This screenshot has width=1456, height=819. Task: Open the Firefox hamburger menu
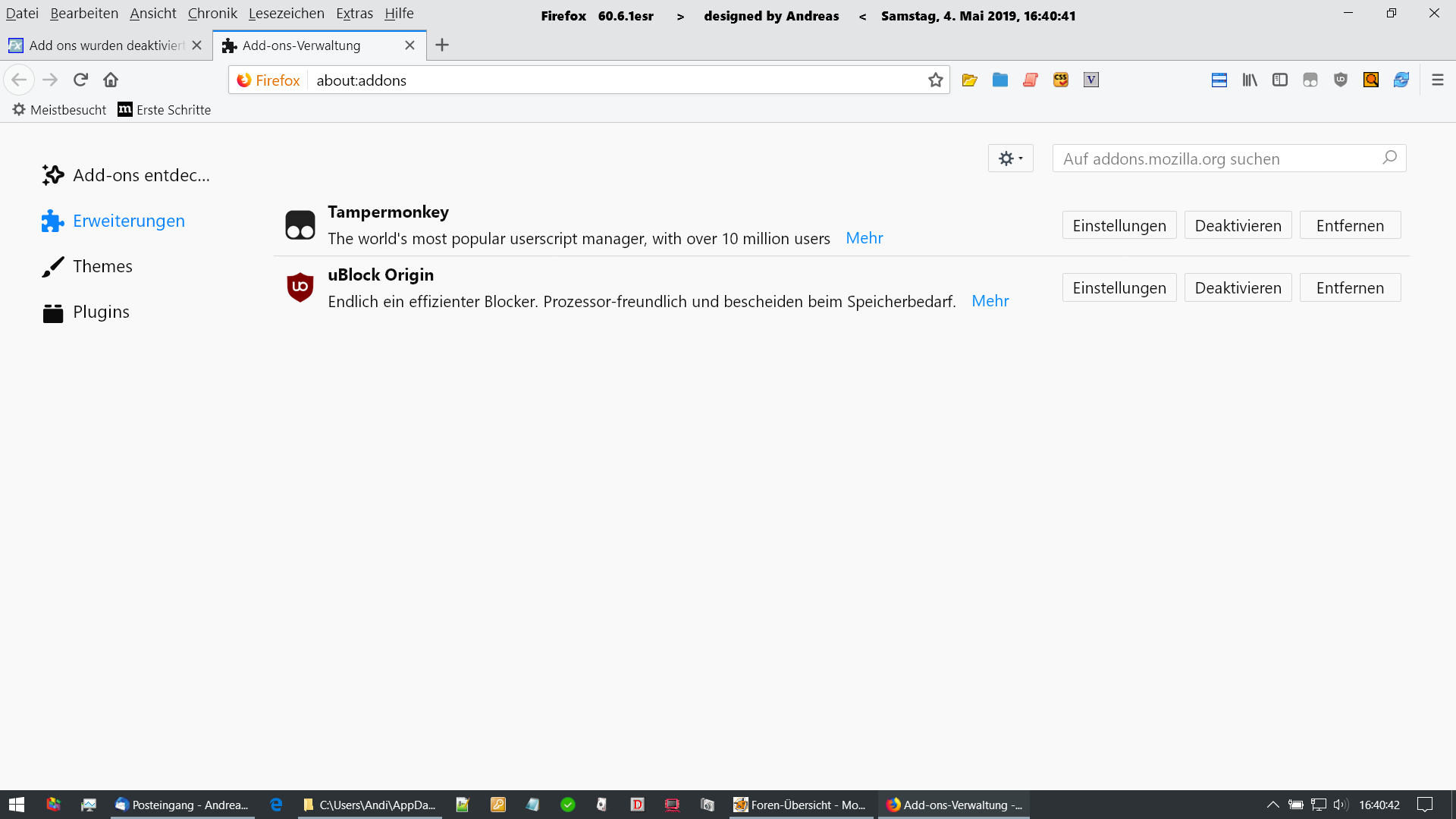tap(1437, 80)
